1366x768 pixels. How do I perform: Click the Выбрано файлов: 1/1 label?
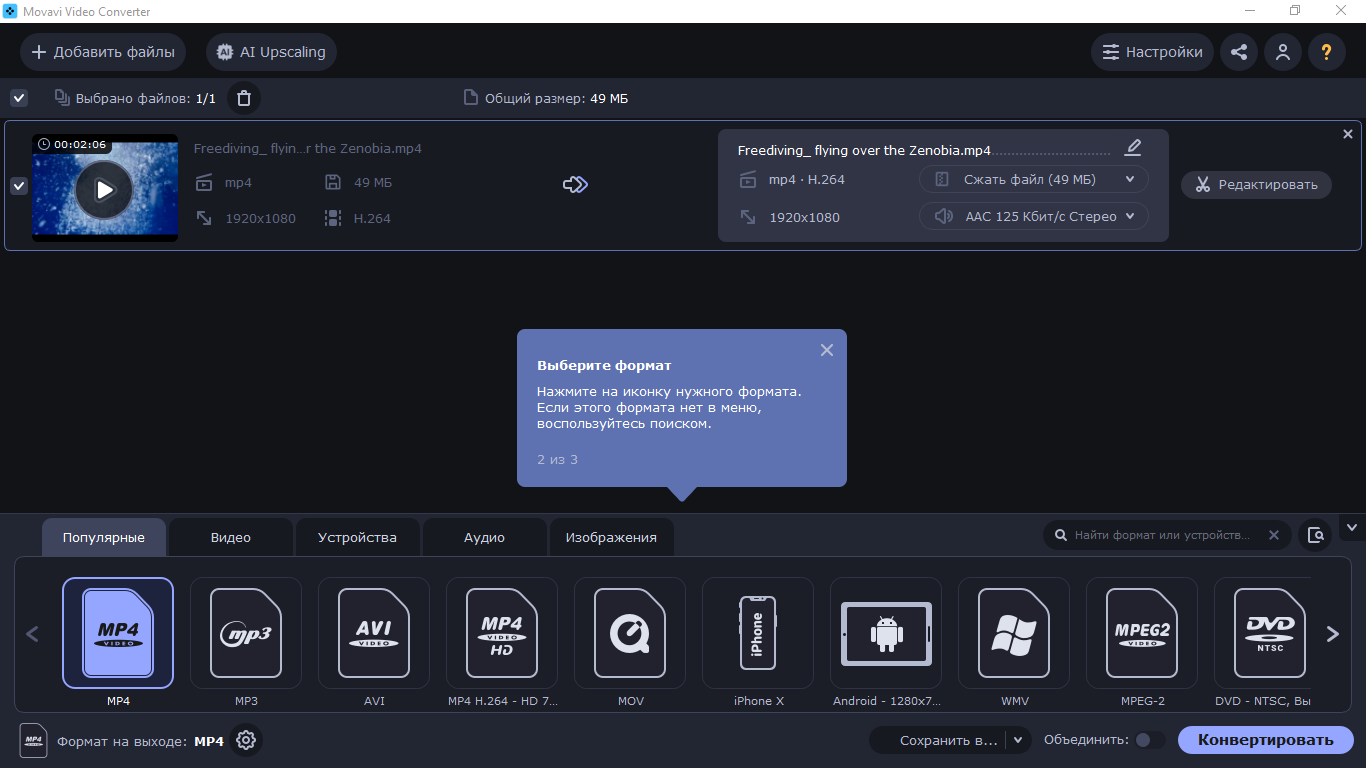tap(135, 98)
